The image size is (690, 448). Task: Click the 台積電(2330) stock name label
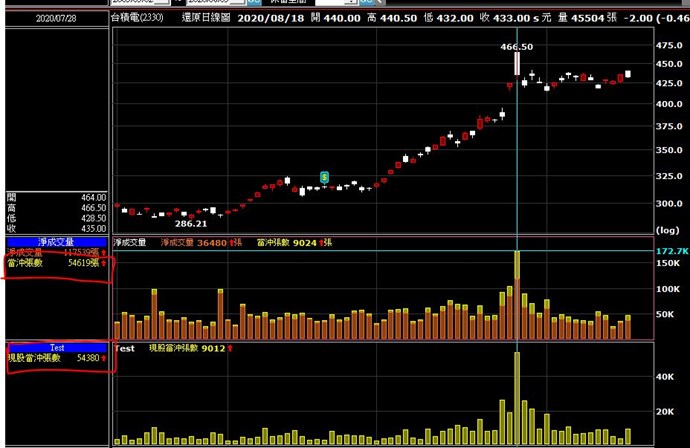tap(139, 18)
